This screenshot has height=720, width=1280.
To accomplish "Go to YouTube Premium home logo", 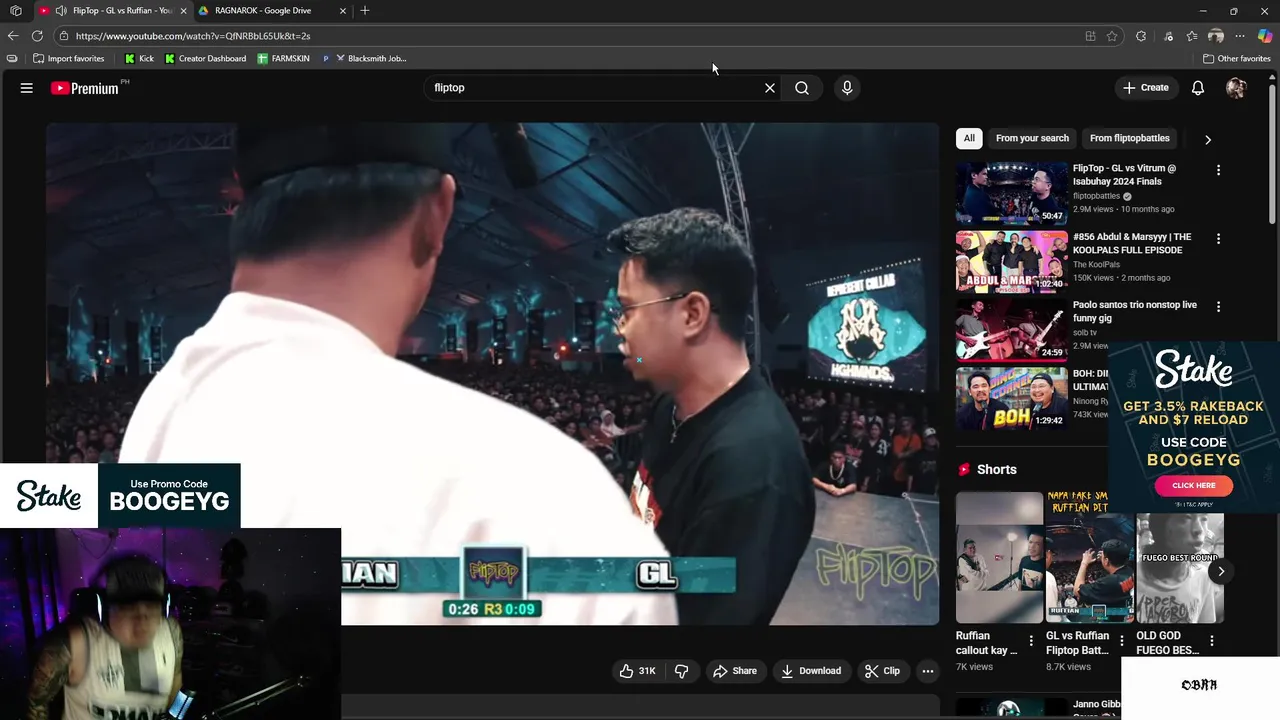I will coord(85,88).
